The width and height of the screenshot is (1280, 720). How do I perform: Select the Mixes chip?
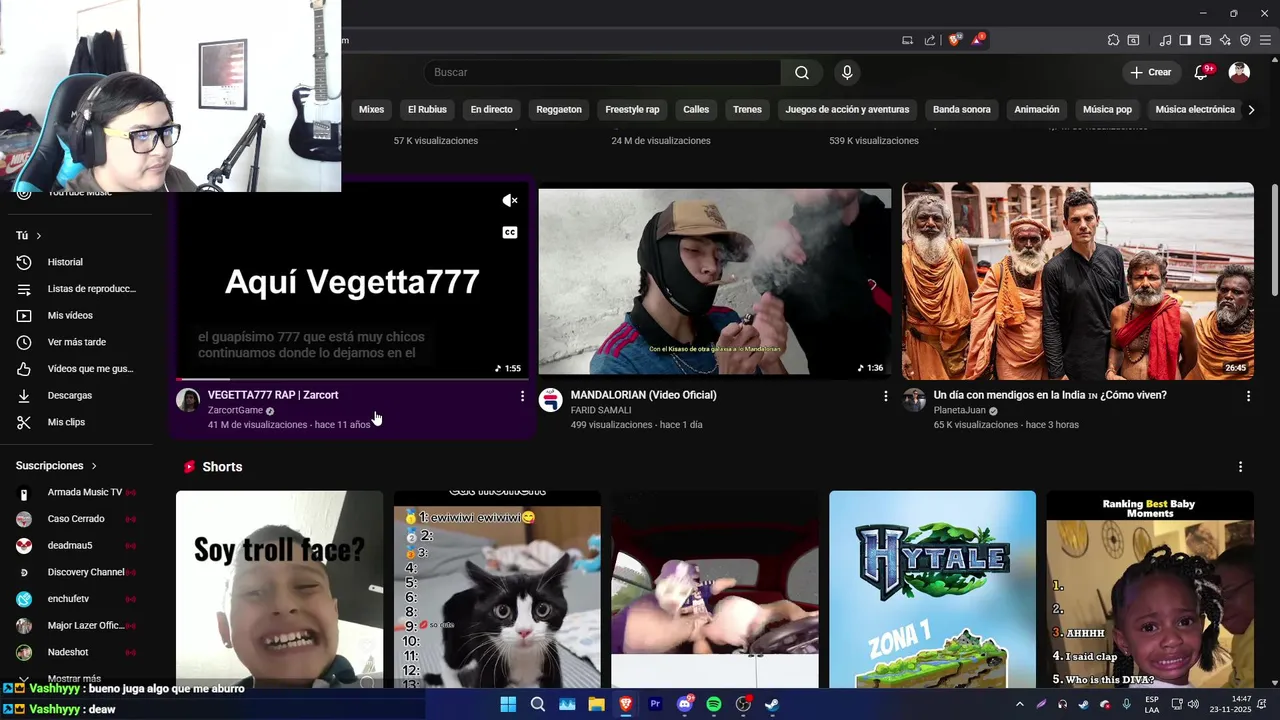[x=371, y=110]
